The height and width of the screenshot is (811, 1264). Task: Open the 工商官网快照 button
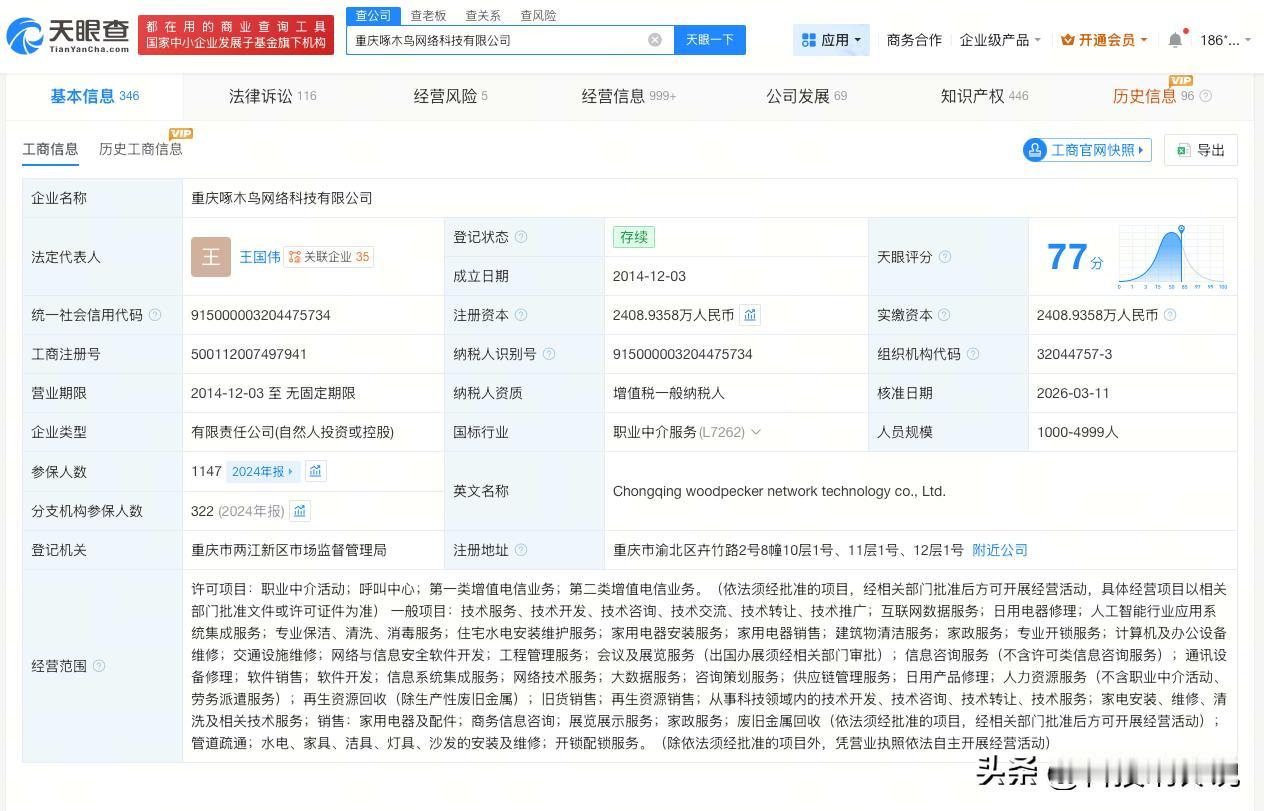coord(1087,150)
